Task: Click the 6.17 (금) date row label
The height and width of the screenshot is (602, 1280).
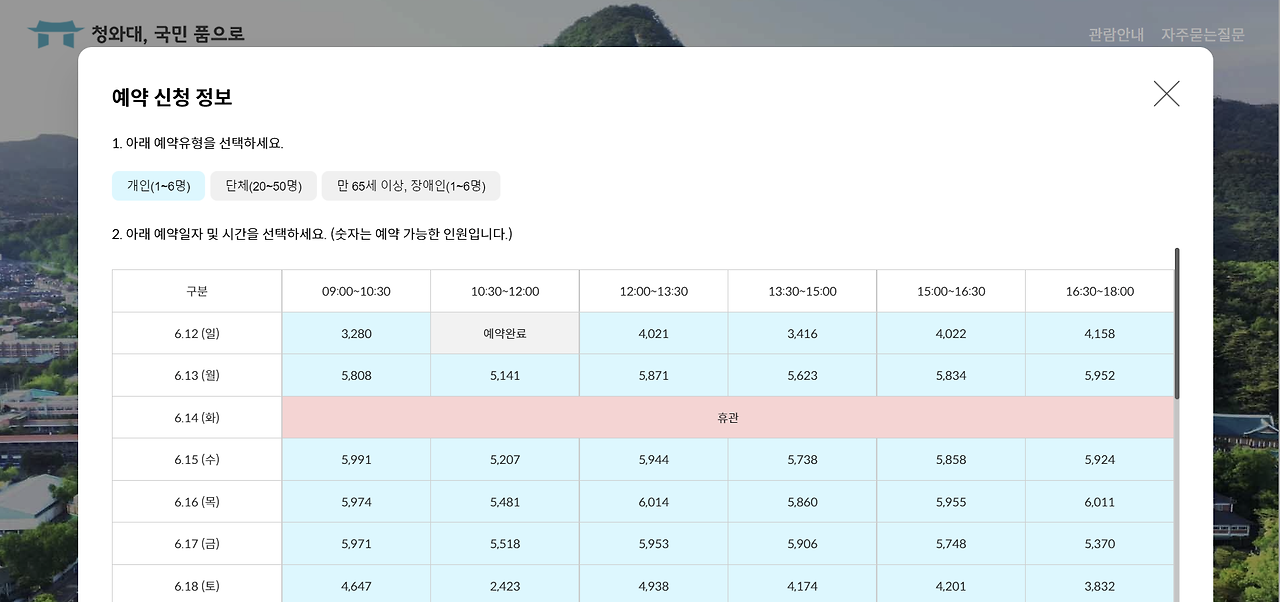Action: pyautogui.click(x=197, y=544)
